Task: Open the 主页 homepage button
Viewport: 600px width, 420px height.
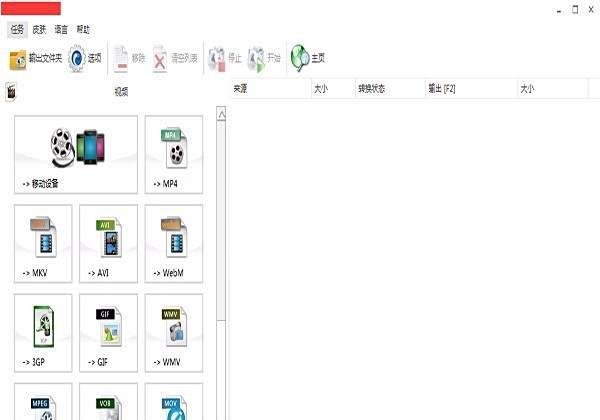Action: pyautogui.click(x=308, y=59)
